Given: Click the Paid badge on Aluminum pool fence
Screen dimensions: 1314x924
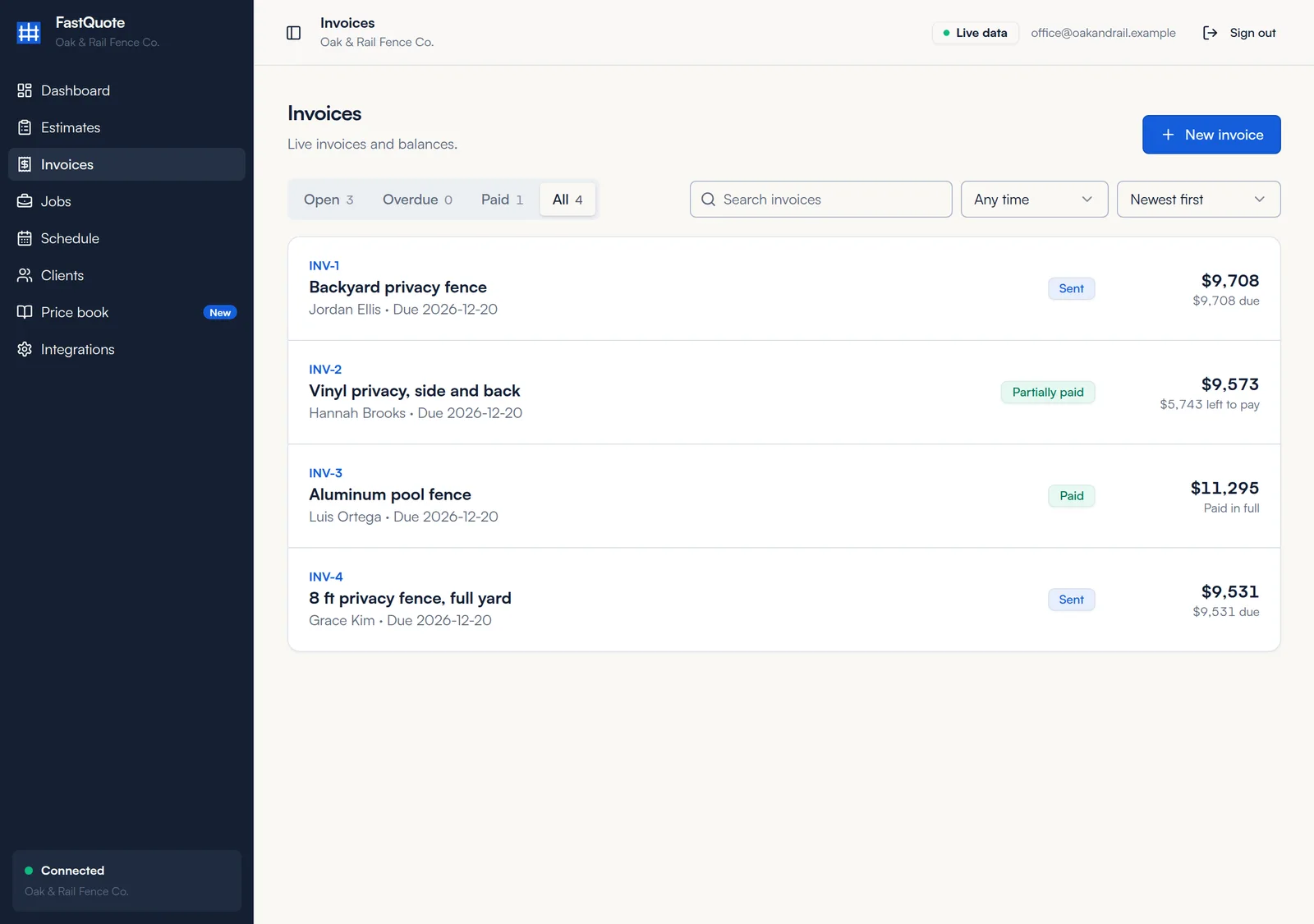Looking at the screenshot, I should point(1071,495).
